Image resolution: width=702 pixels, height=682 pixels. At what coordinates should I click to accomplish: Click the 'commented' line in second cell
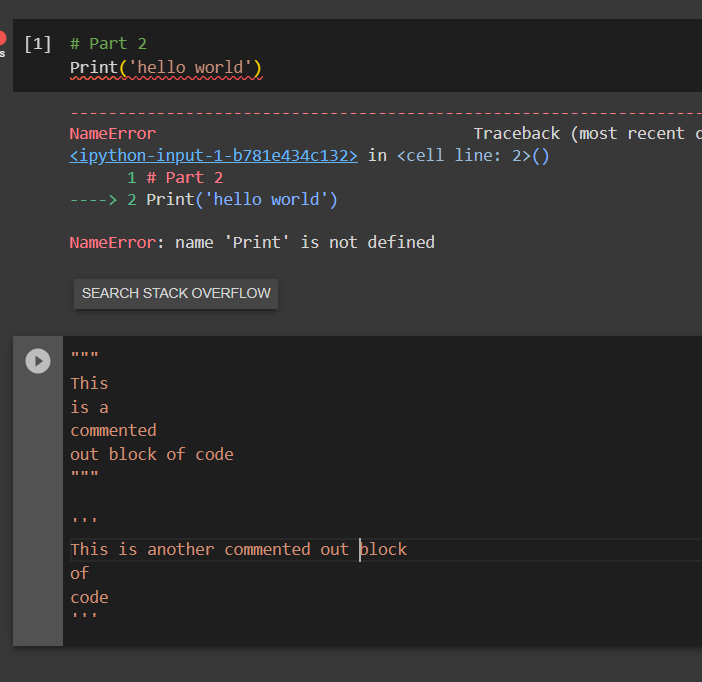click(113, 430)
